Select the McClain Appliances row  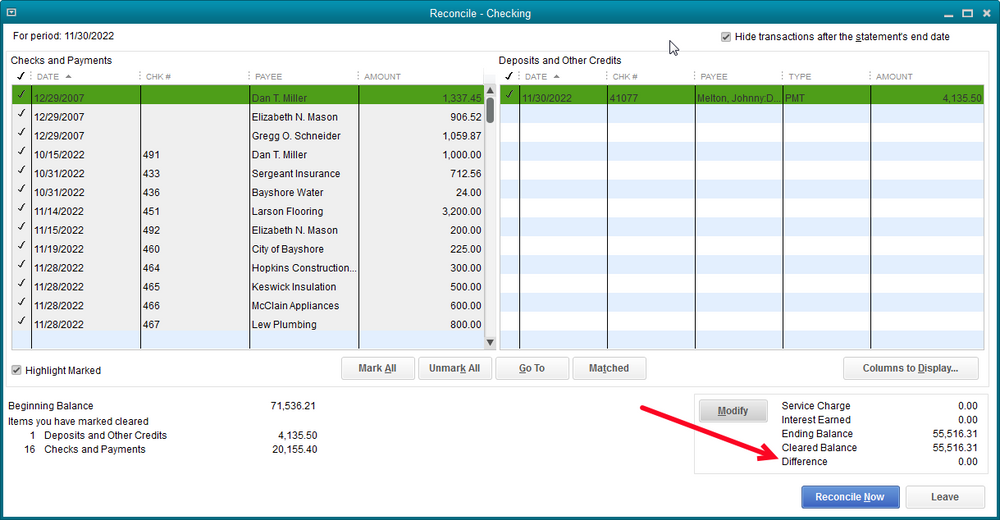248,306
